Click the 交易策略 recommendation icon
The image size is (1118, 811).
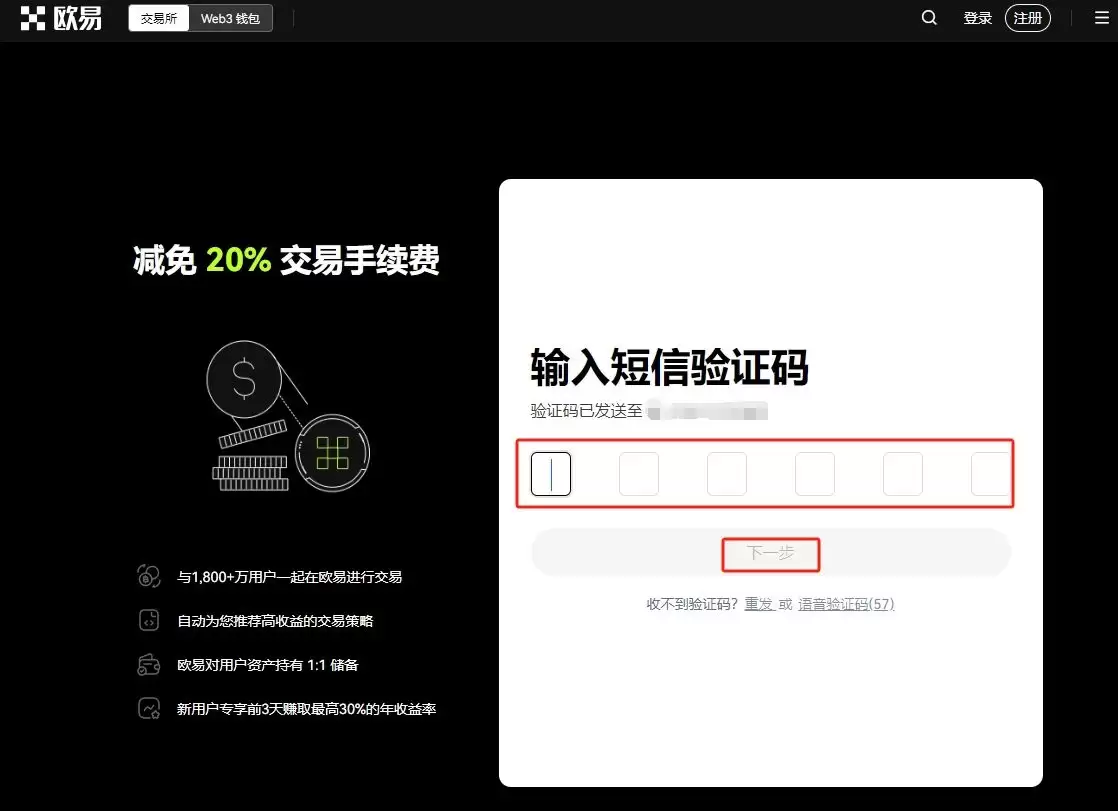click(x=148, y=620)
